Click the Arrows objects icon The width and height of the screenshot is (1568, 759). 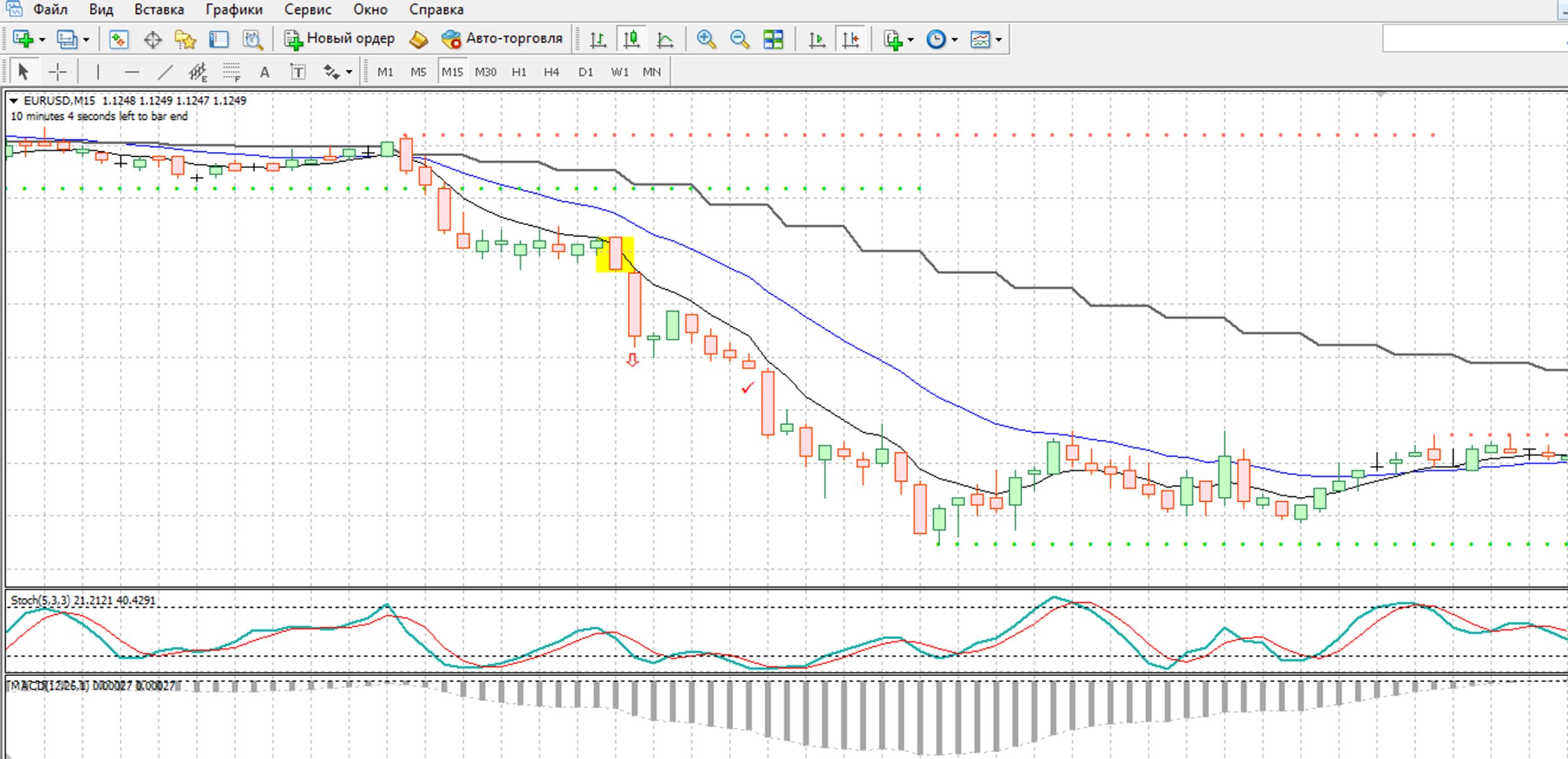click(x=331, y=72)
